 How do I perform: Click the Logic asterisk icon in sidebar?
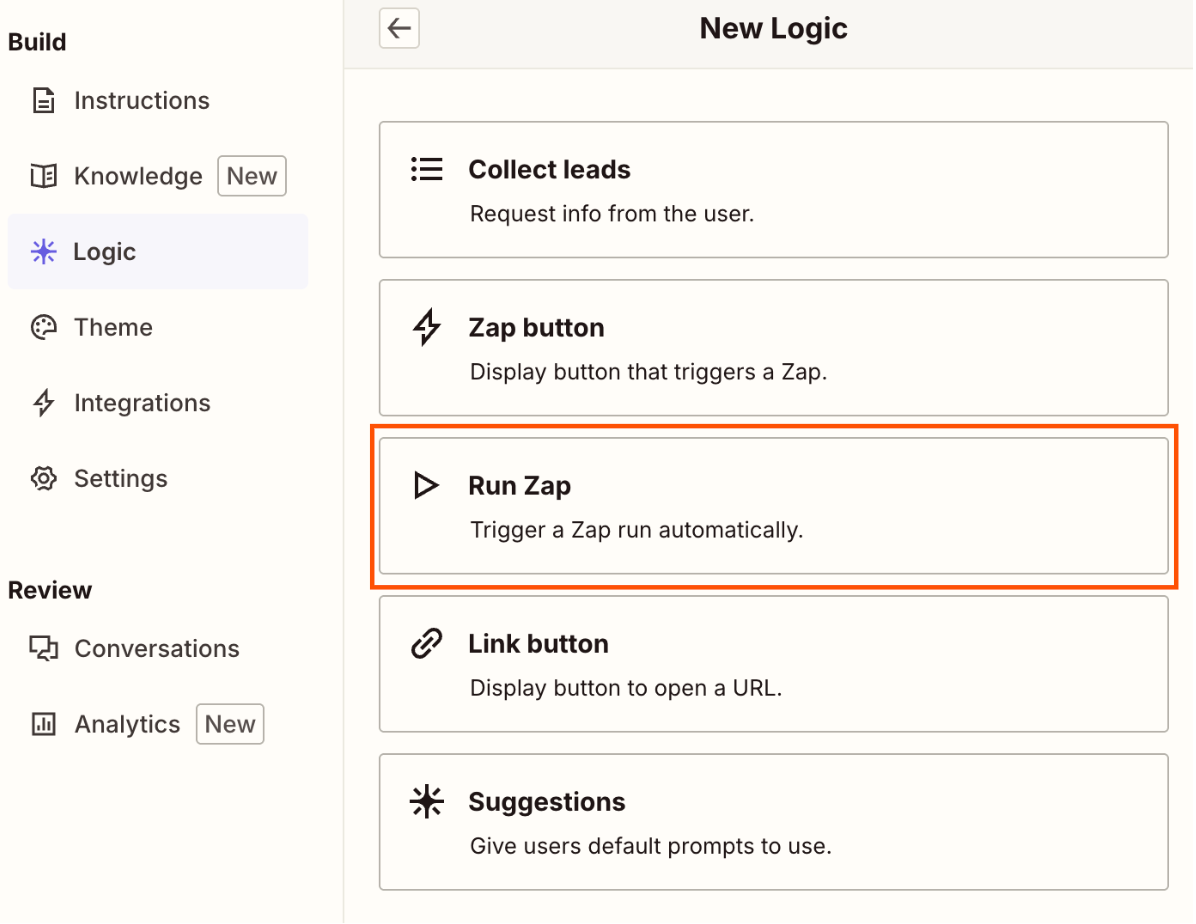tap(43, 252)
